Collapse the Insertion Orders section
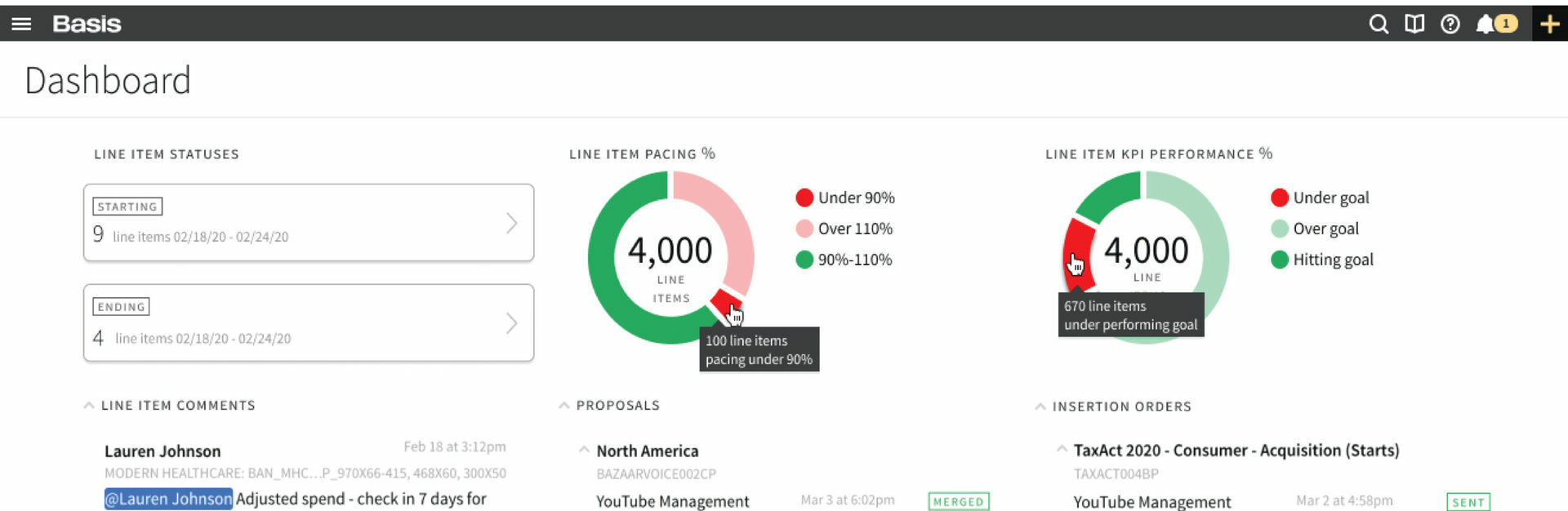This screenshot has height=511, width=1568. (1041, 406)
